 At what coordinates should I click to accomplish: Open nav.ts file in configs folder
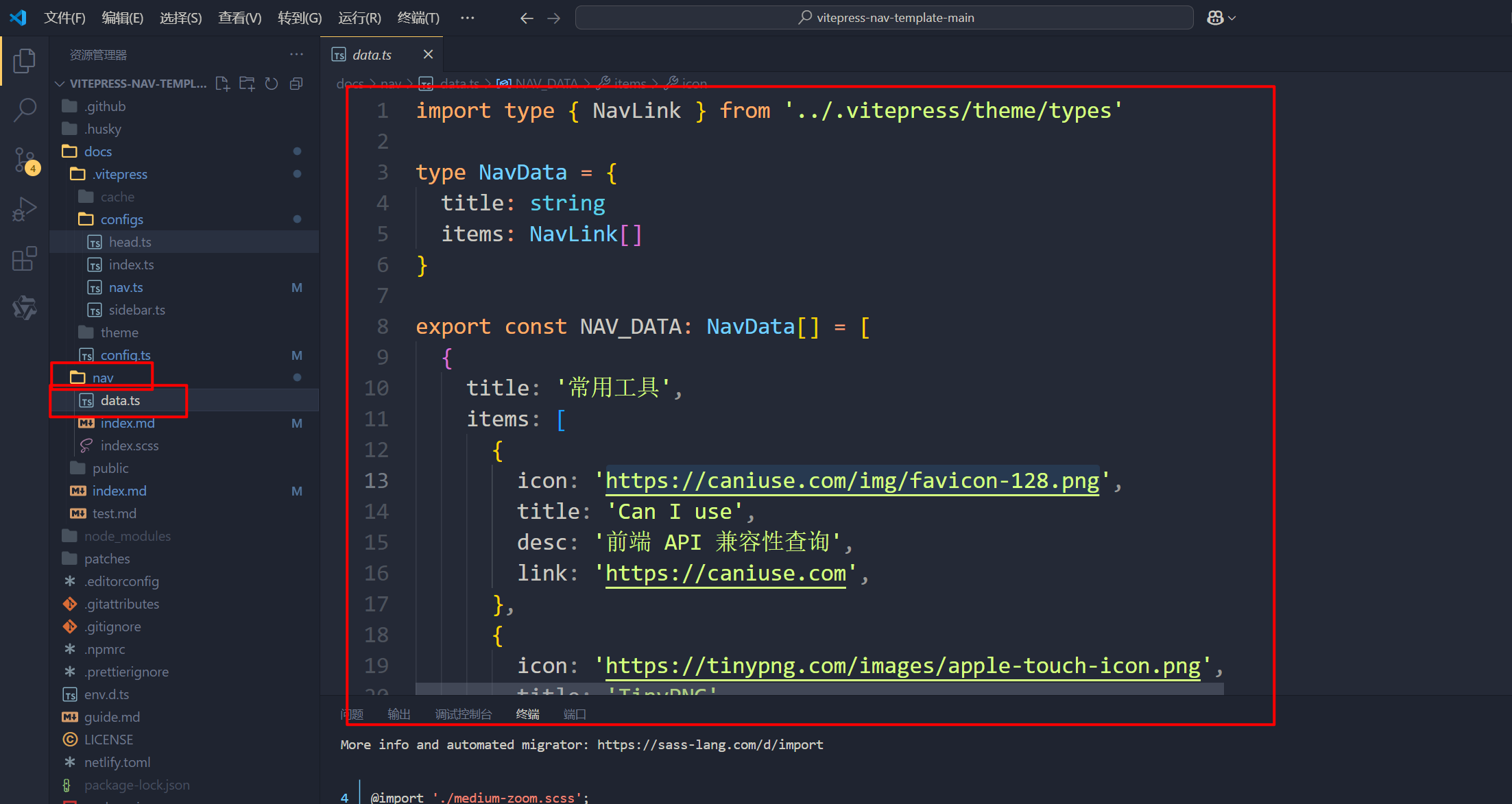(125, 287)
